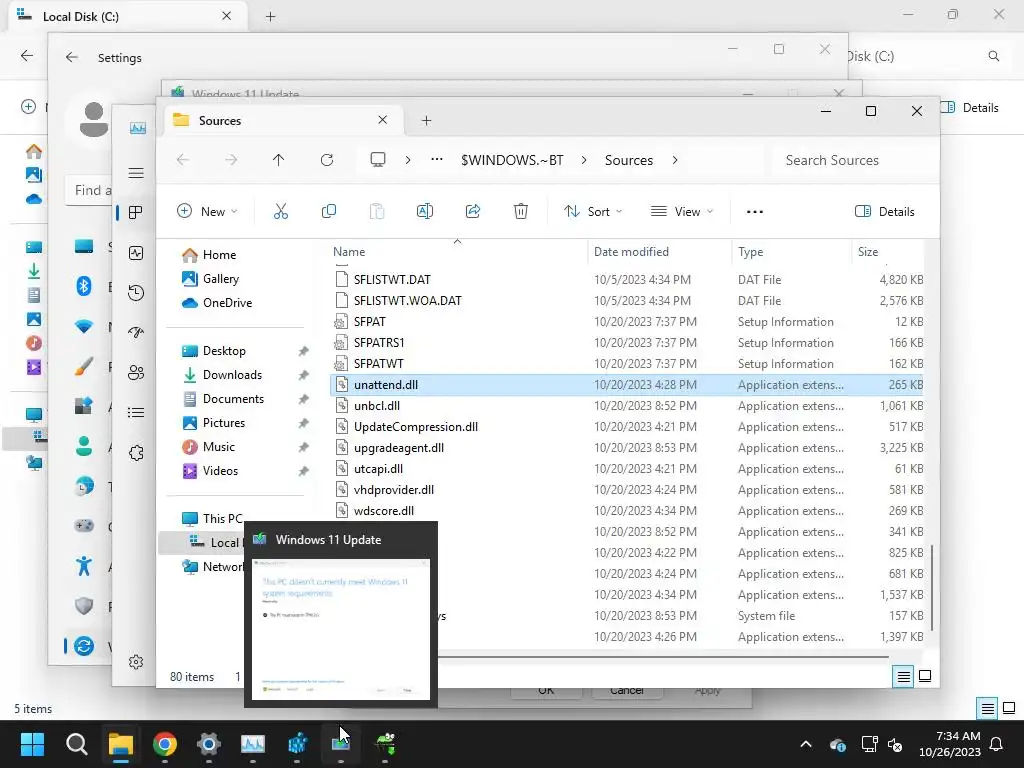Toggle Details pane in Sources window
This screenshot has width=1024, height=768.
[885, 212]
